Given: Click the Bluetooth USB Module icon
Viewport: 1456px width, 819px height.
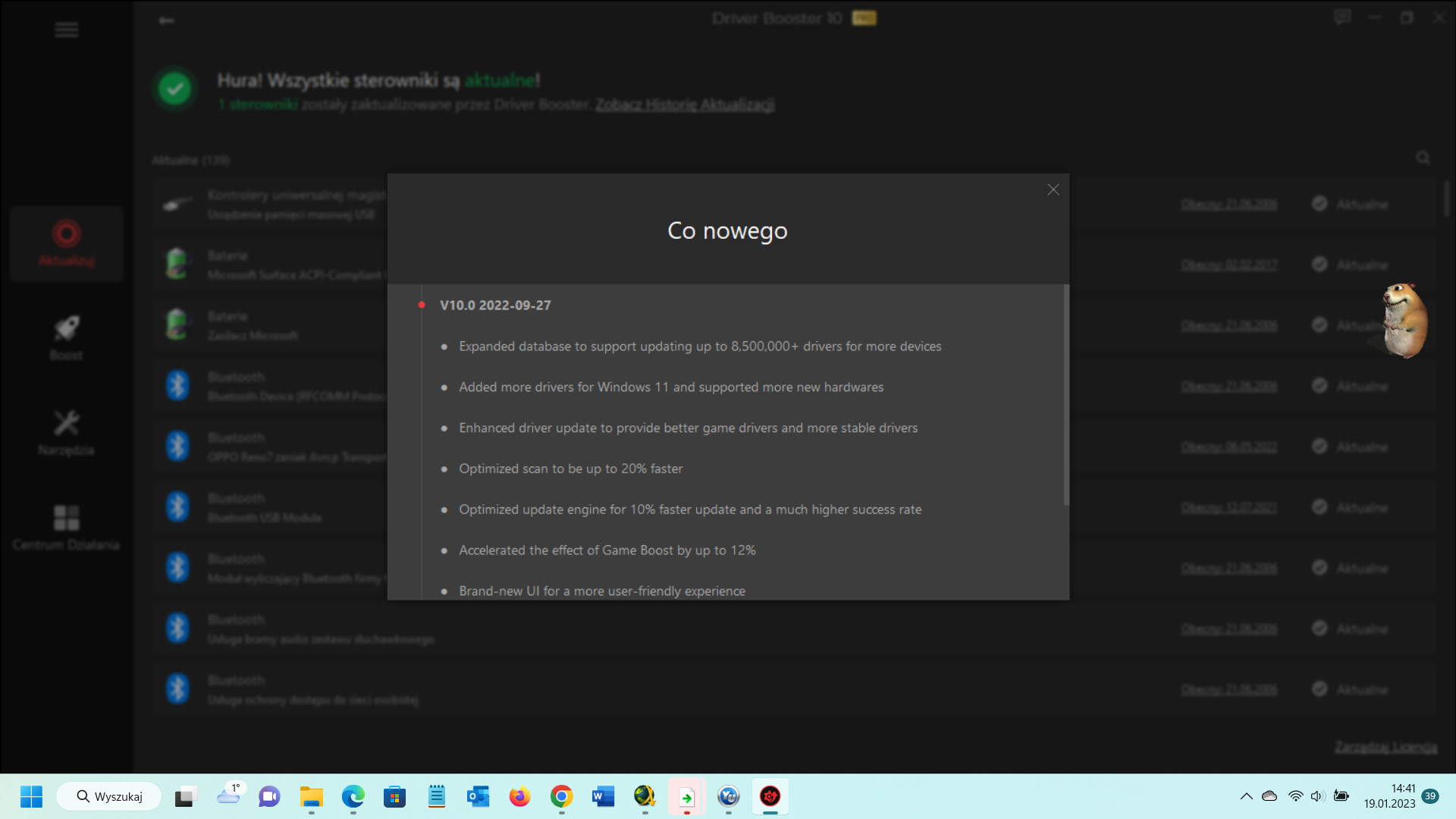Looking at the screenshot, I should pyautogui.click(x=177, y=507).
